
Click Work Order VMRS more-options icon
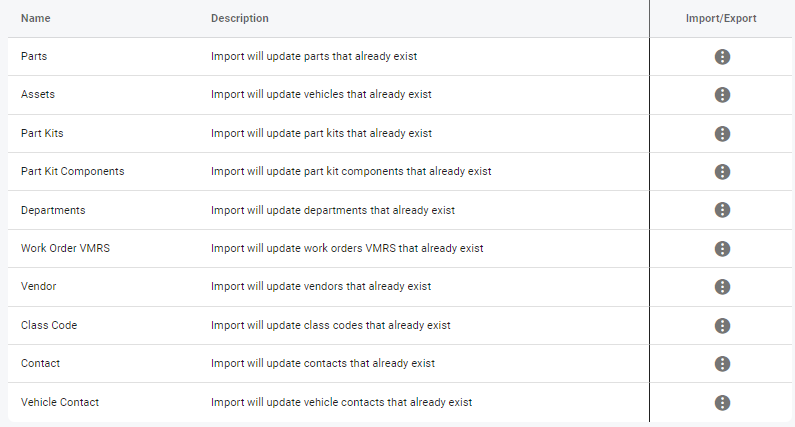coord(722,249)
